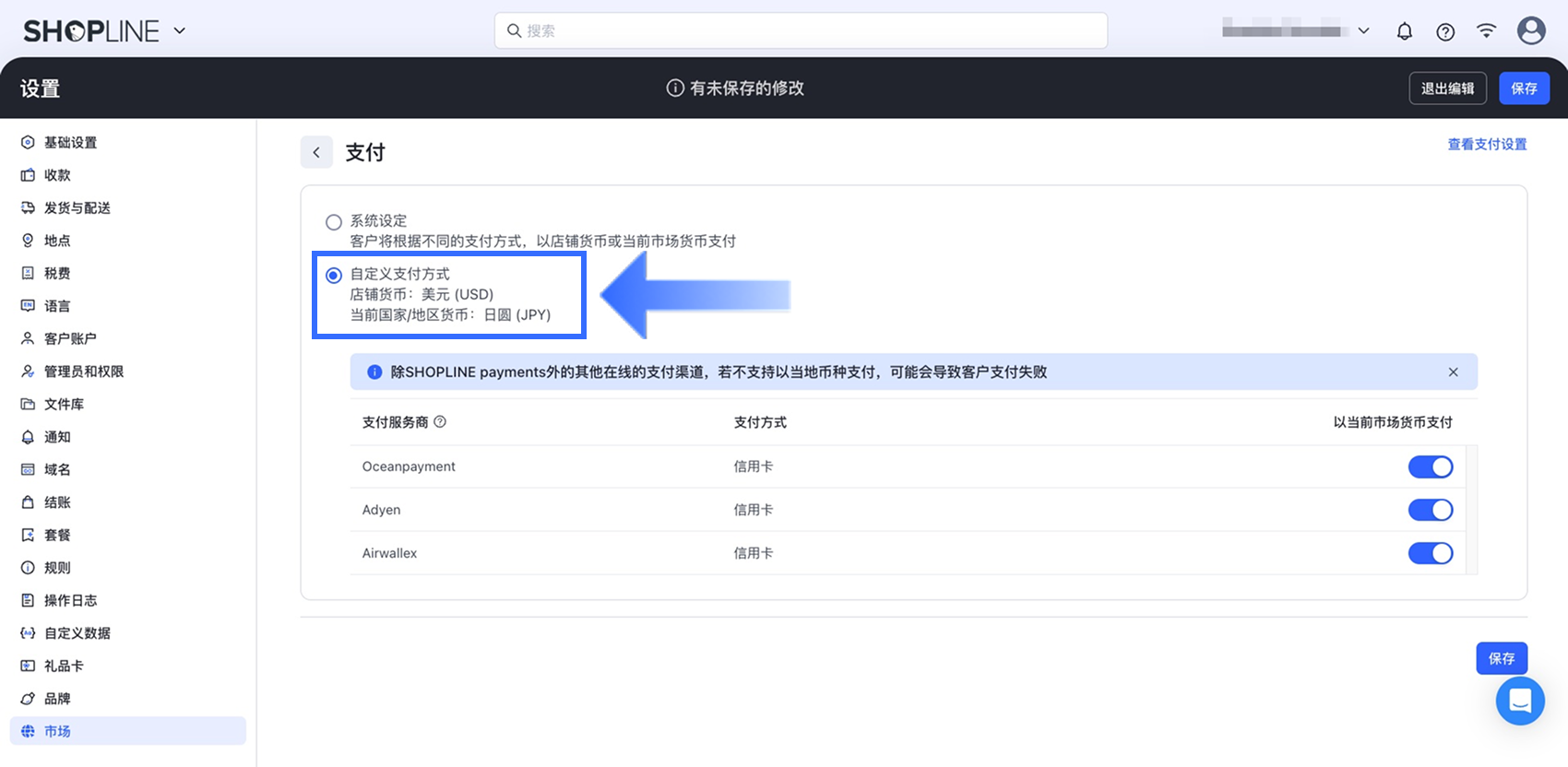Viewport: 1568px width, 767px height.
Task: Click the 管理员和权限 icon
Action: 28,372
